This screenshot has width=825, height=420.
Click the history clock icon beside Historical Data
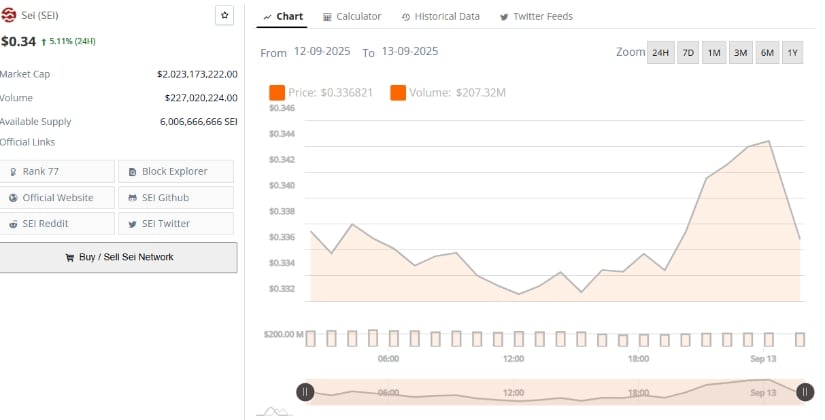406,17
